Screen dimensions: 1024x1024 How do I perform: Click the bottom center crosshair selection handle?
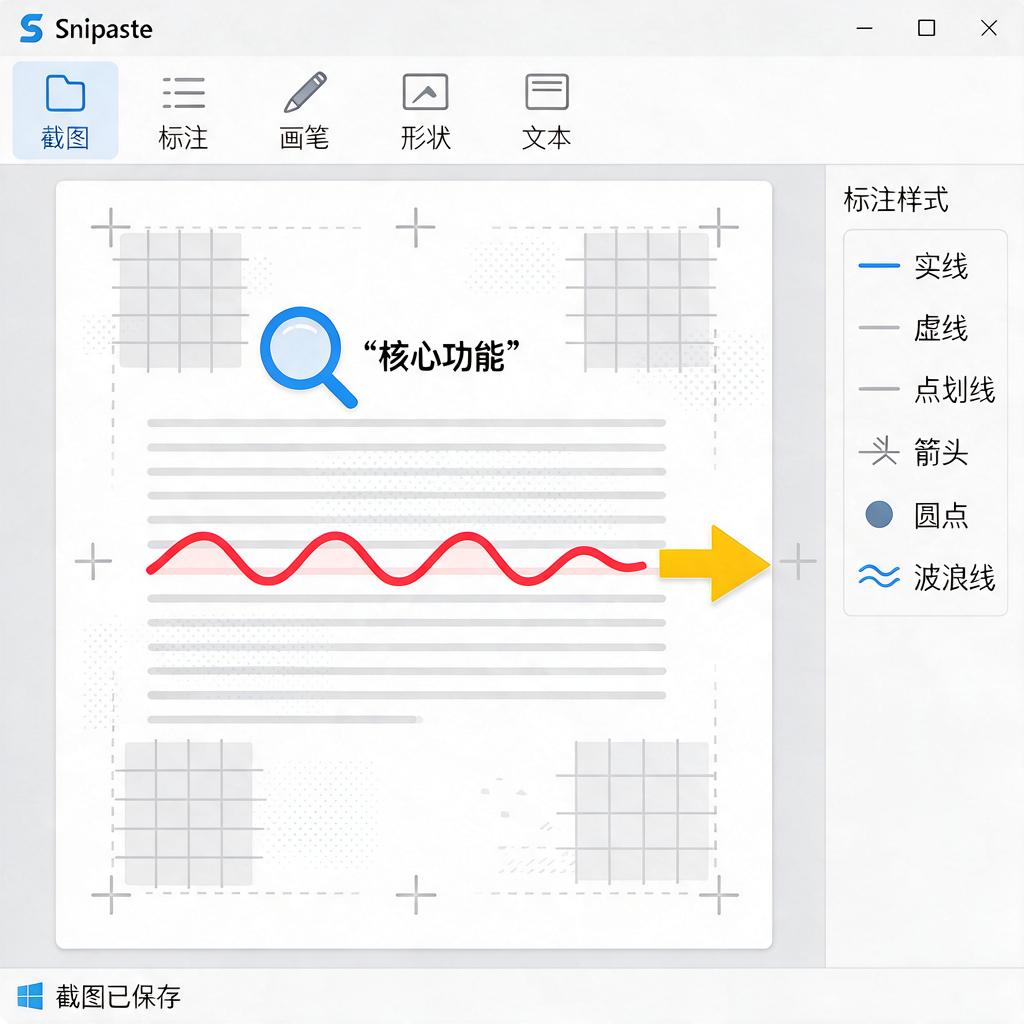tap(415, 894)
